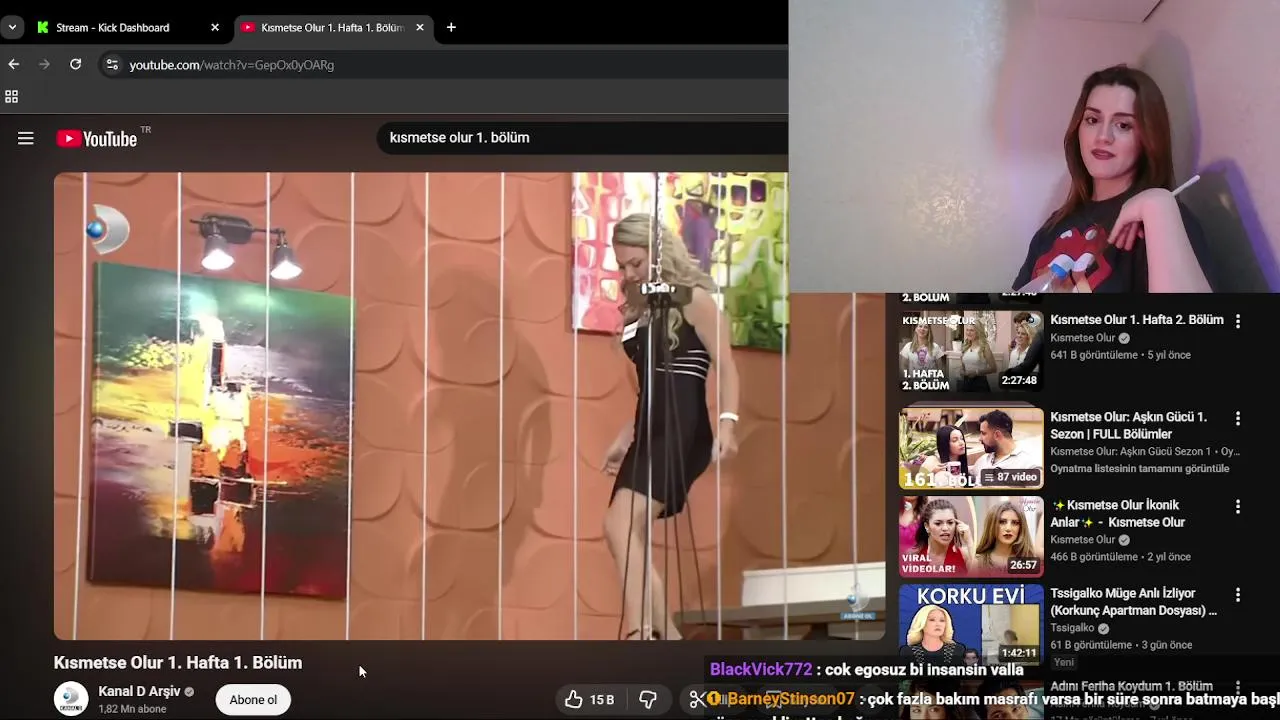Open Adını Feriha Koydum 1. Bölüm title
The height and width of the screenshot is (720, 1280).
1131,686
